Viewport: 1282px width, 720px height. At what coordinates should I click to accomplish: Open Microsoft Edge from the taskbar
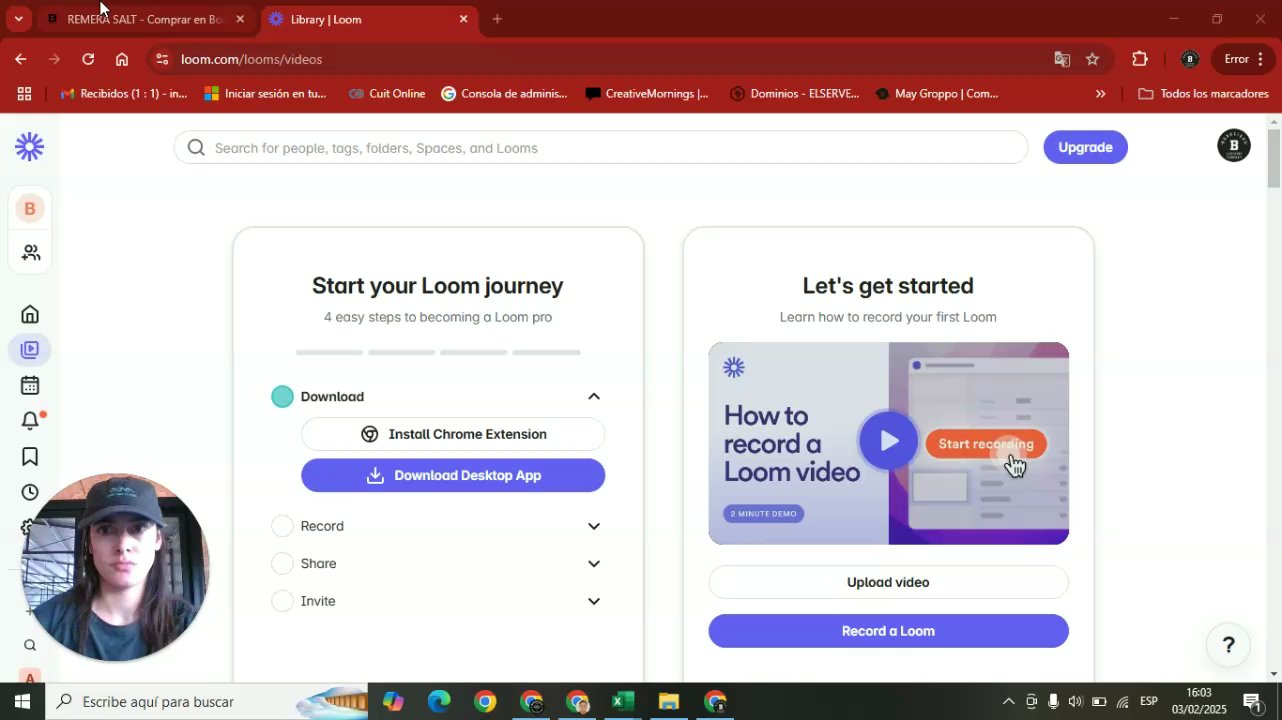click(439, 701)
